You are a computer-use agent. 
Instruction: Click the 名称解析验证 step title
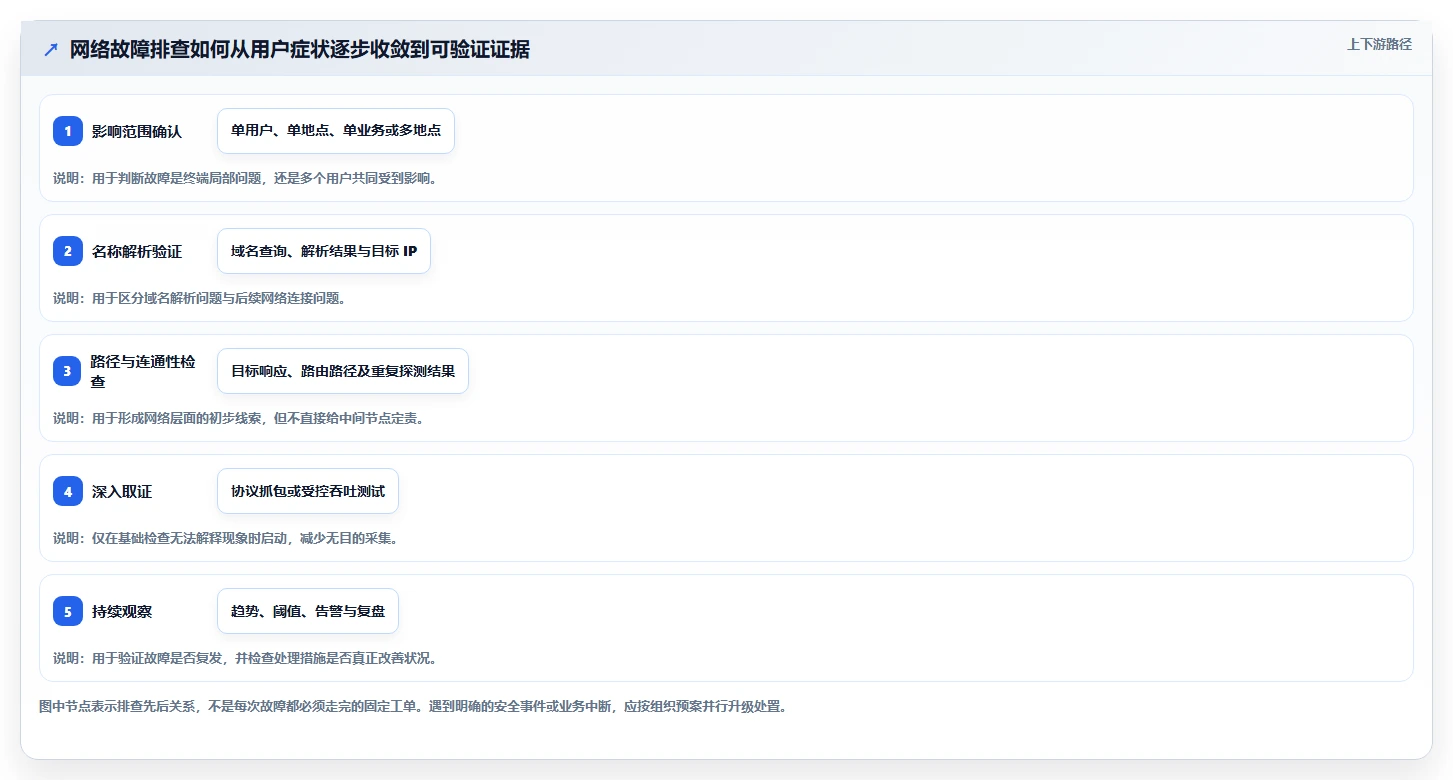pyautogui.click(x=137, y=251)
